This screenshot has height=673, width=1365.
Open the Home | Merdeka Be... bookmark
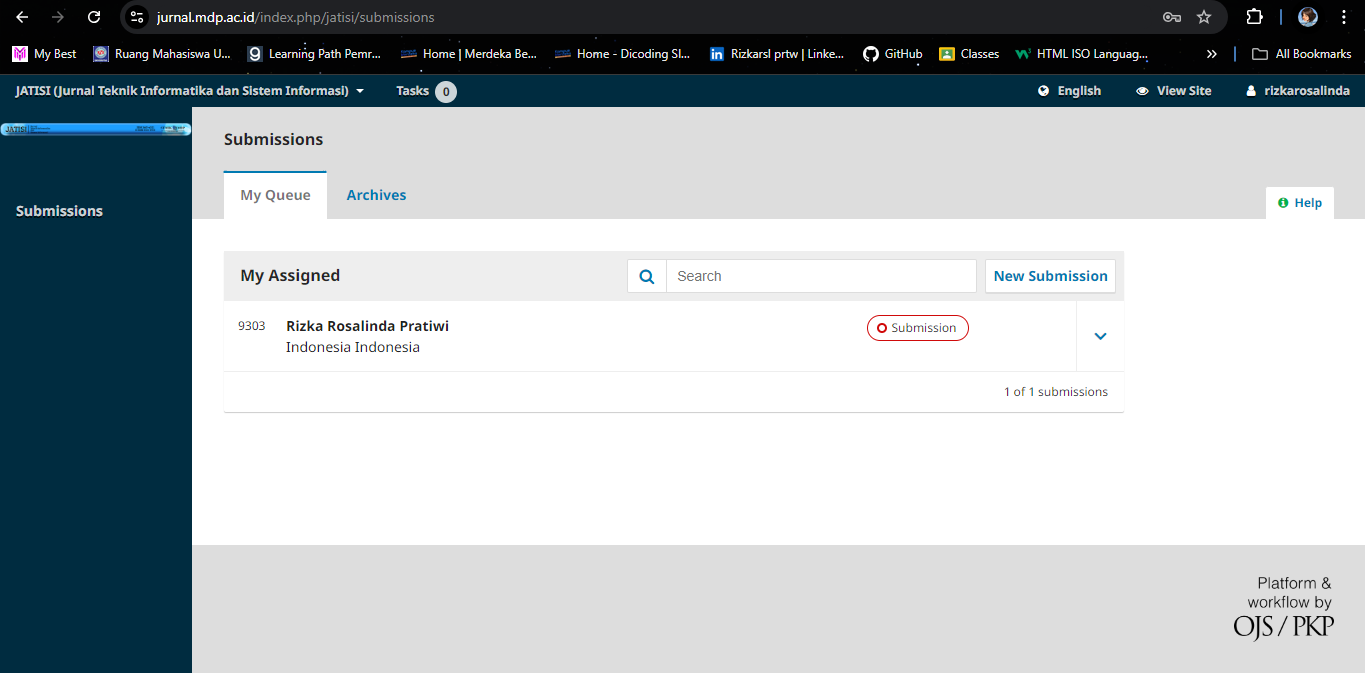point(469,54)
